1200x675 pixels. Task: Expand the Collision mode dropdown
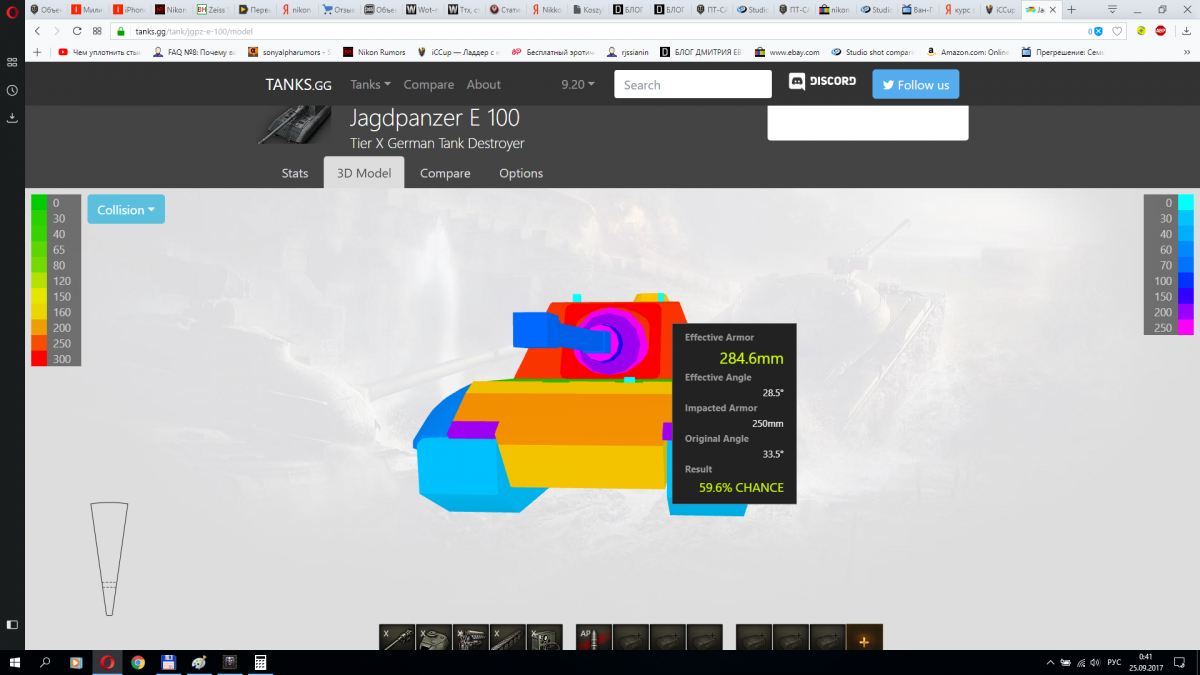pos(126,209)
